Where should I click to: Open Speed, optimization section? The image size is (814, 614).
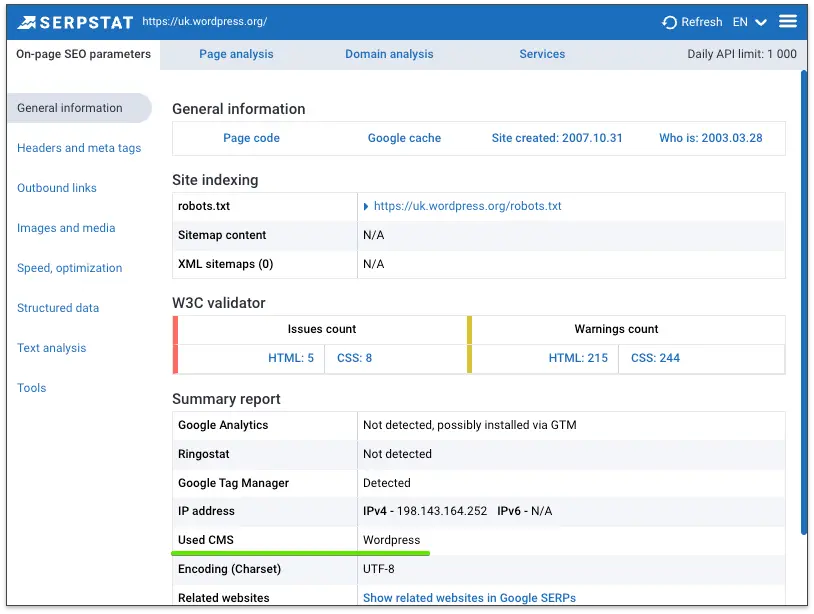coord(70,268)
